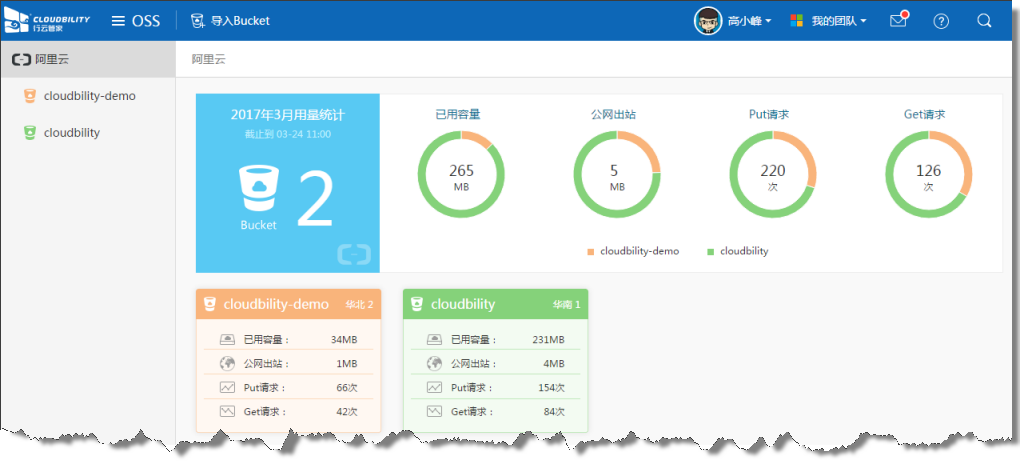The width and height of the screenshot is (1020, 461).
Task: Click the Put请求 220 donut chart
Action: tap(773, 175)
